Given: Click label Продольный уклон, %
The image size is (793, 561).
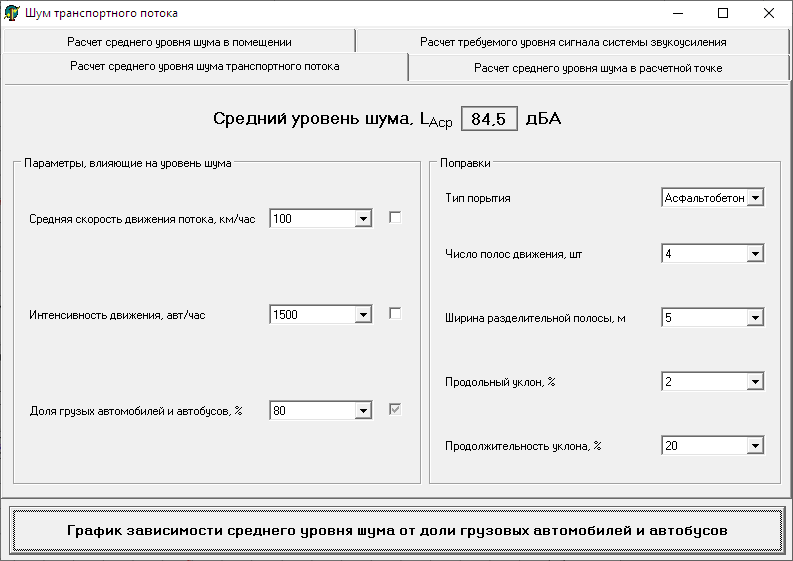Looking at the screenshot, I should 500,382.
